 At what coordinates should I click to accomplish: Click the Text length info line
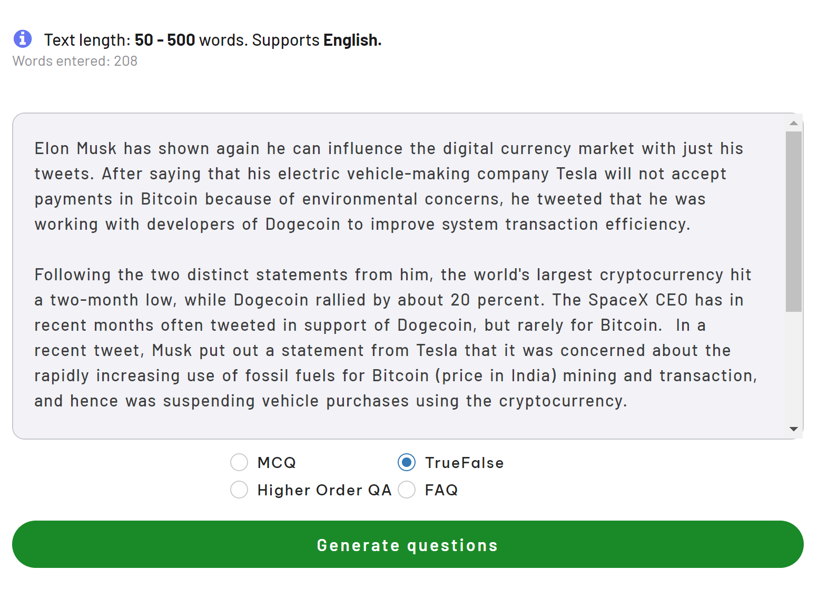click(x=212, y=40)
